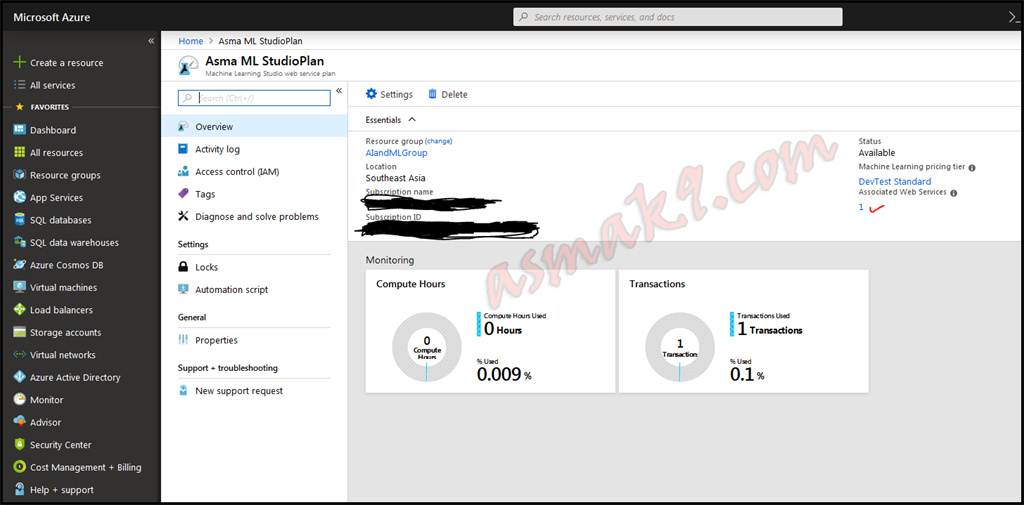Click the Transactions donut chart

coord(680,347)
